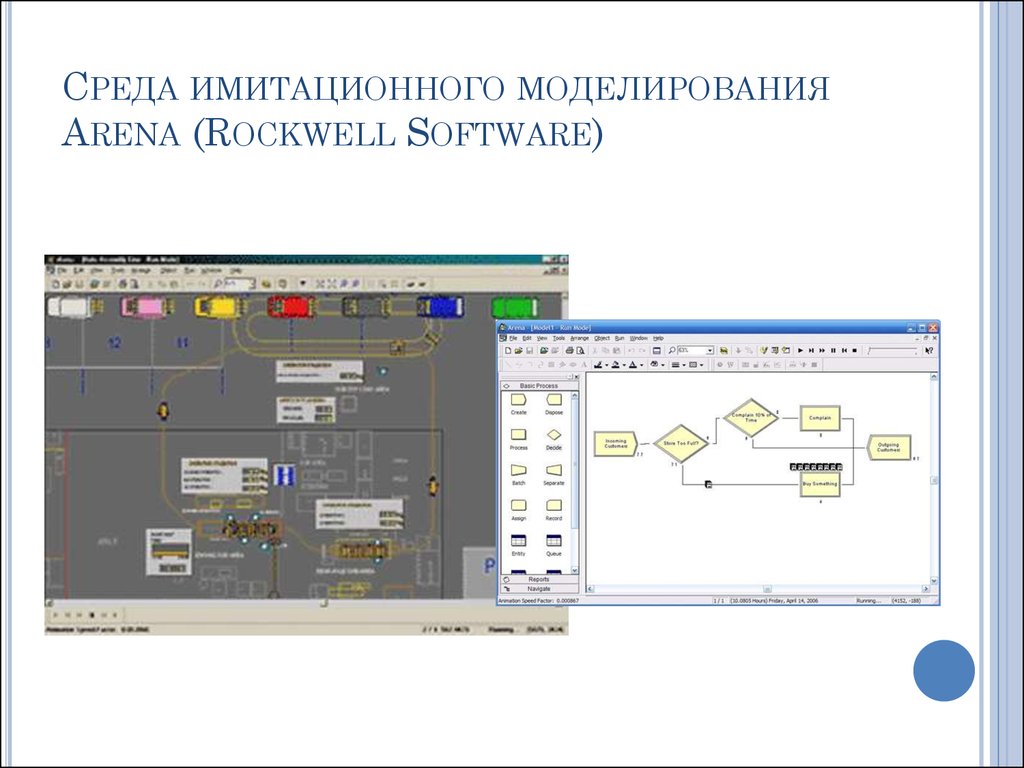The height and width of the screenshot is (768, 1024).
Task: Click the module panel scroll-down arrow
Action: click(x=575, y=570)
